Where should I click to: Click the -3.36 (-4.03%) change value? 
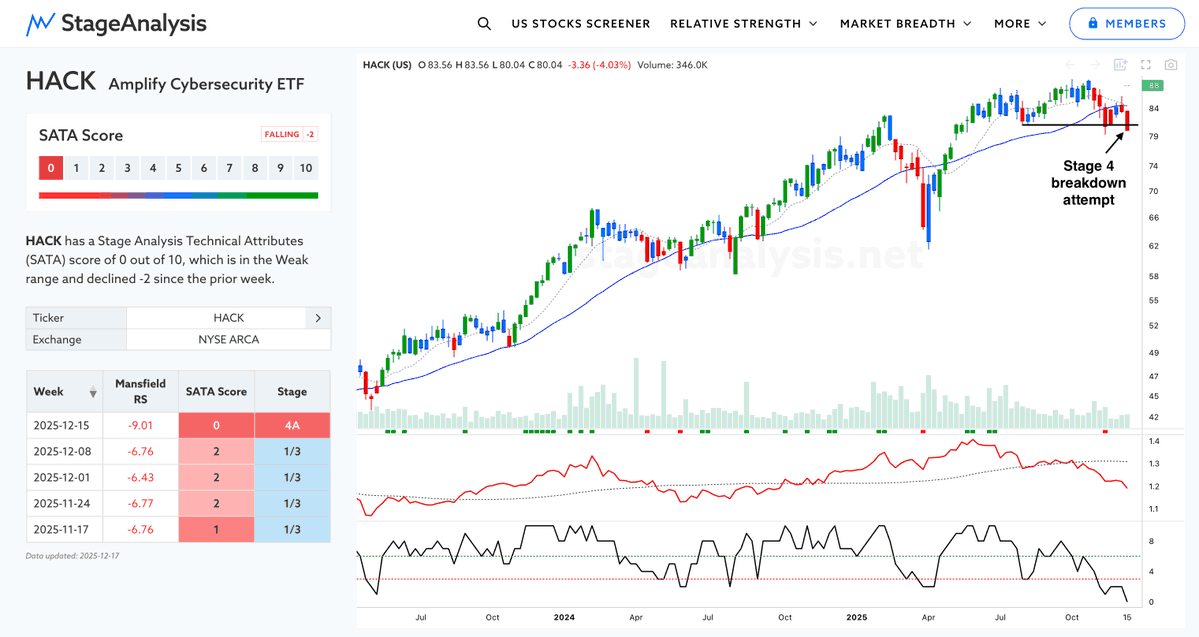click(599, 65)
